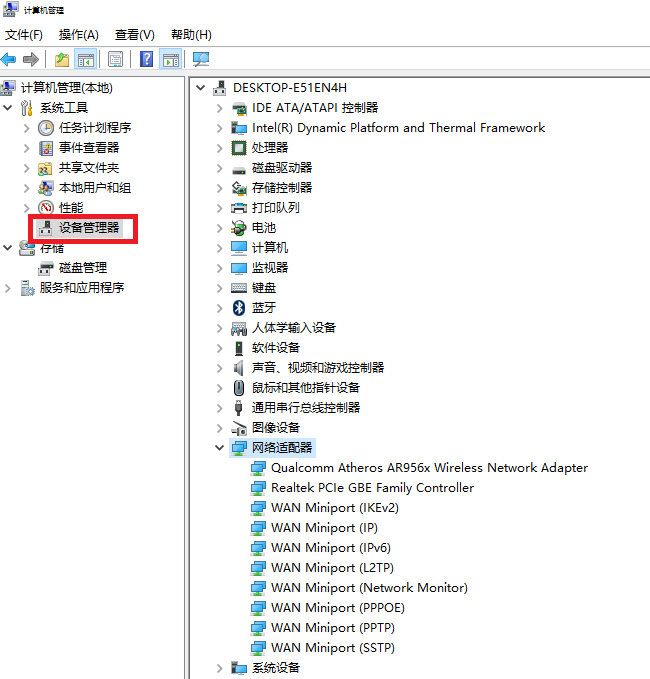Click the 磁盘管理 disk icon
The width and height of the screenshot is (650, 679).
point(46,268)
